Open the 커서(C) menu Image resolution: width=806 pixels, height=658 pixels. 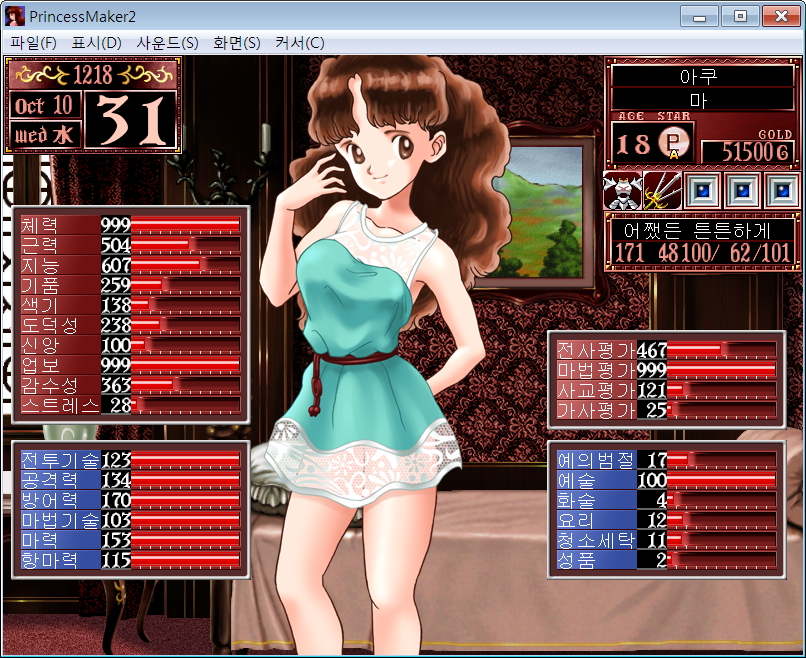click(x=300, y=43)
